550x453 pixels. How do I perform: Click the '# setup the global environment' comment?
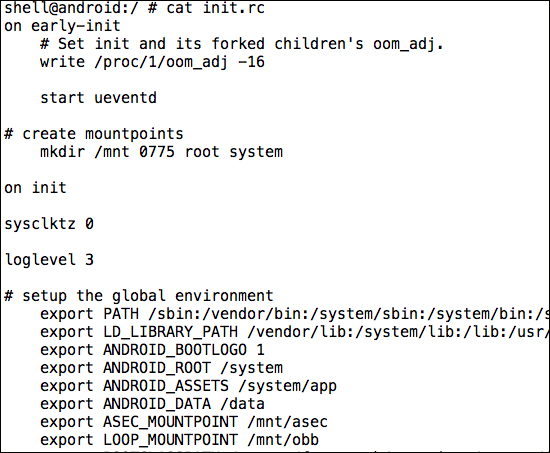coord(139,296)
